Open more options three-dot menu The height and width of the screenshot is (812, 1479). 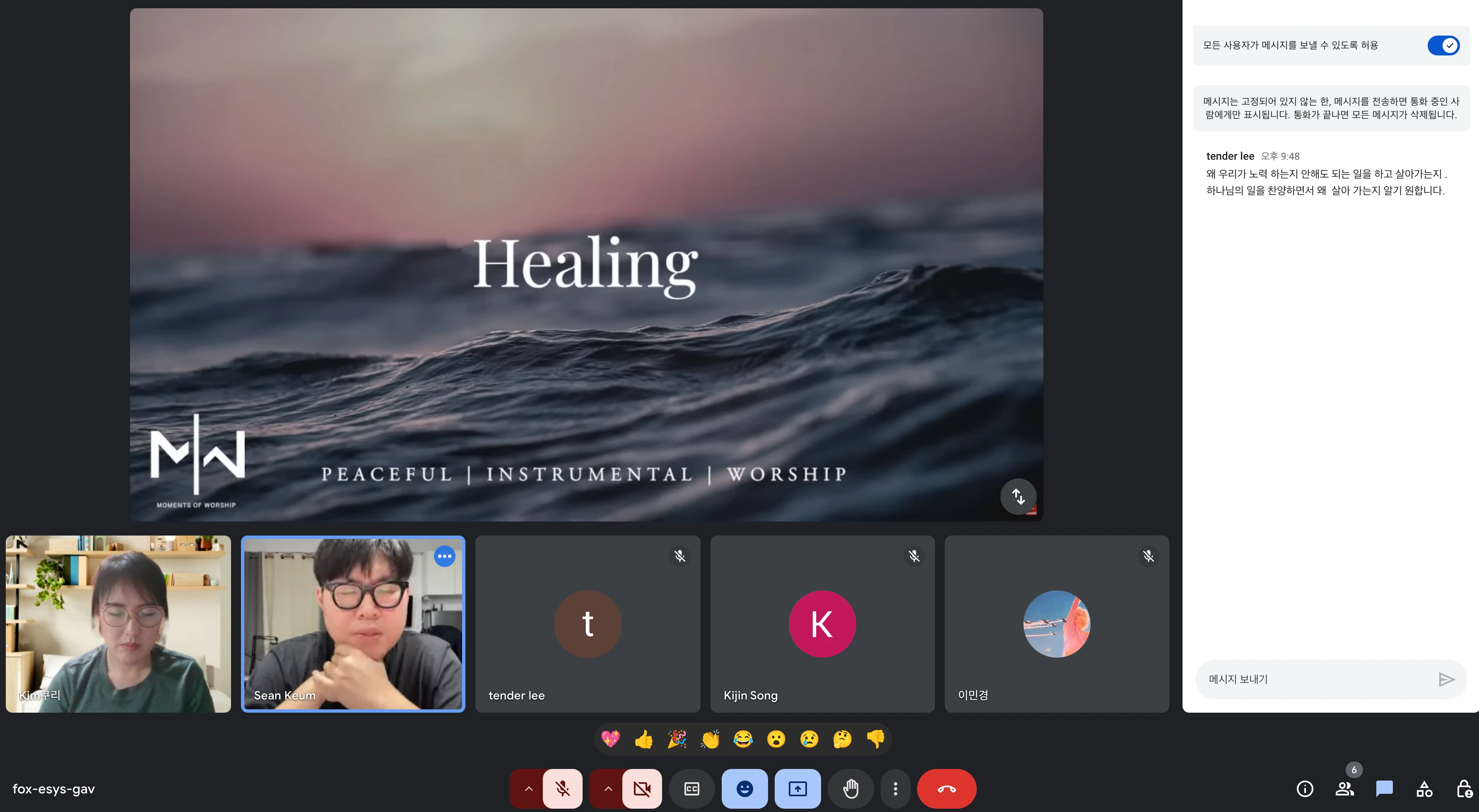click(x=895, y=788)
